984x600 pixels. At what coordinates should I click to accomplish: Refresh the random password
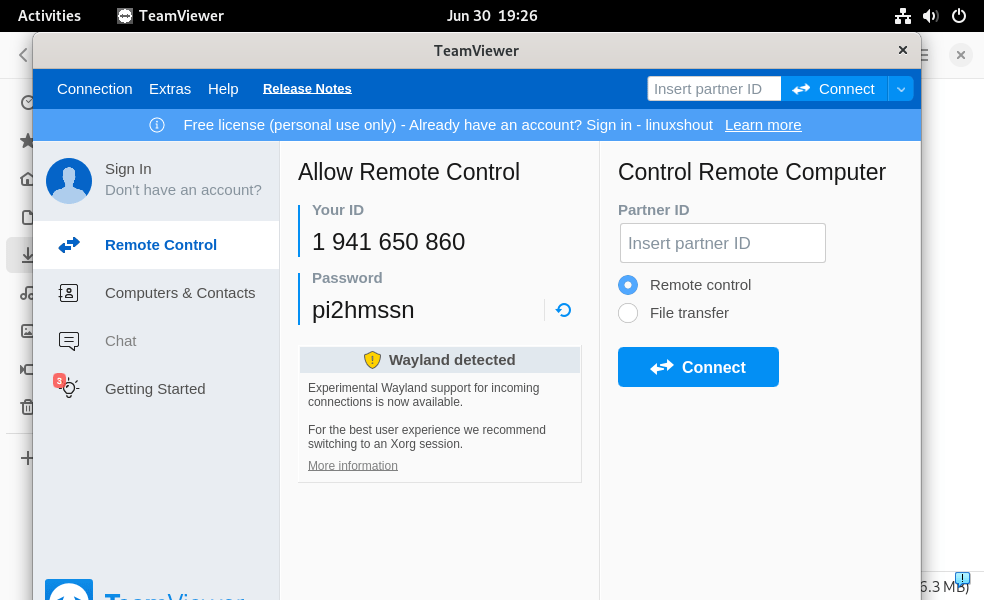point(563,310)
